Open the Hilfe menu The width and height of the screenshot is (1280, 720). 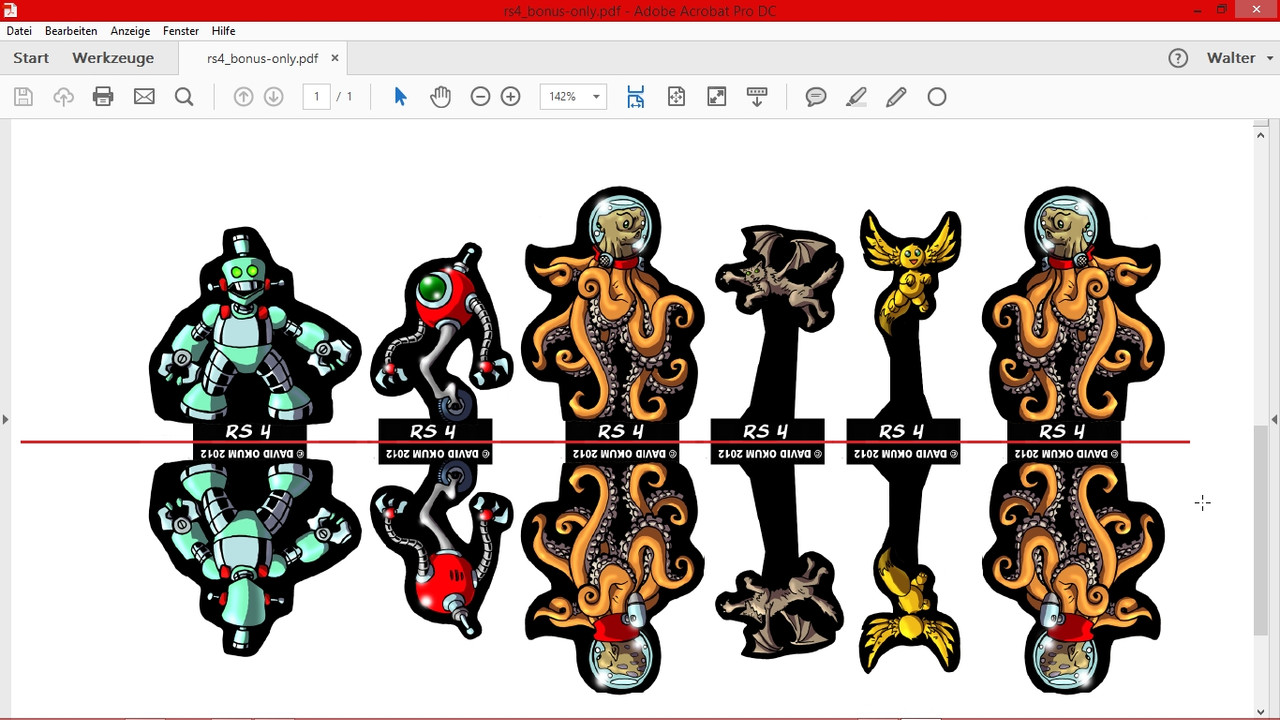223,31
